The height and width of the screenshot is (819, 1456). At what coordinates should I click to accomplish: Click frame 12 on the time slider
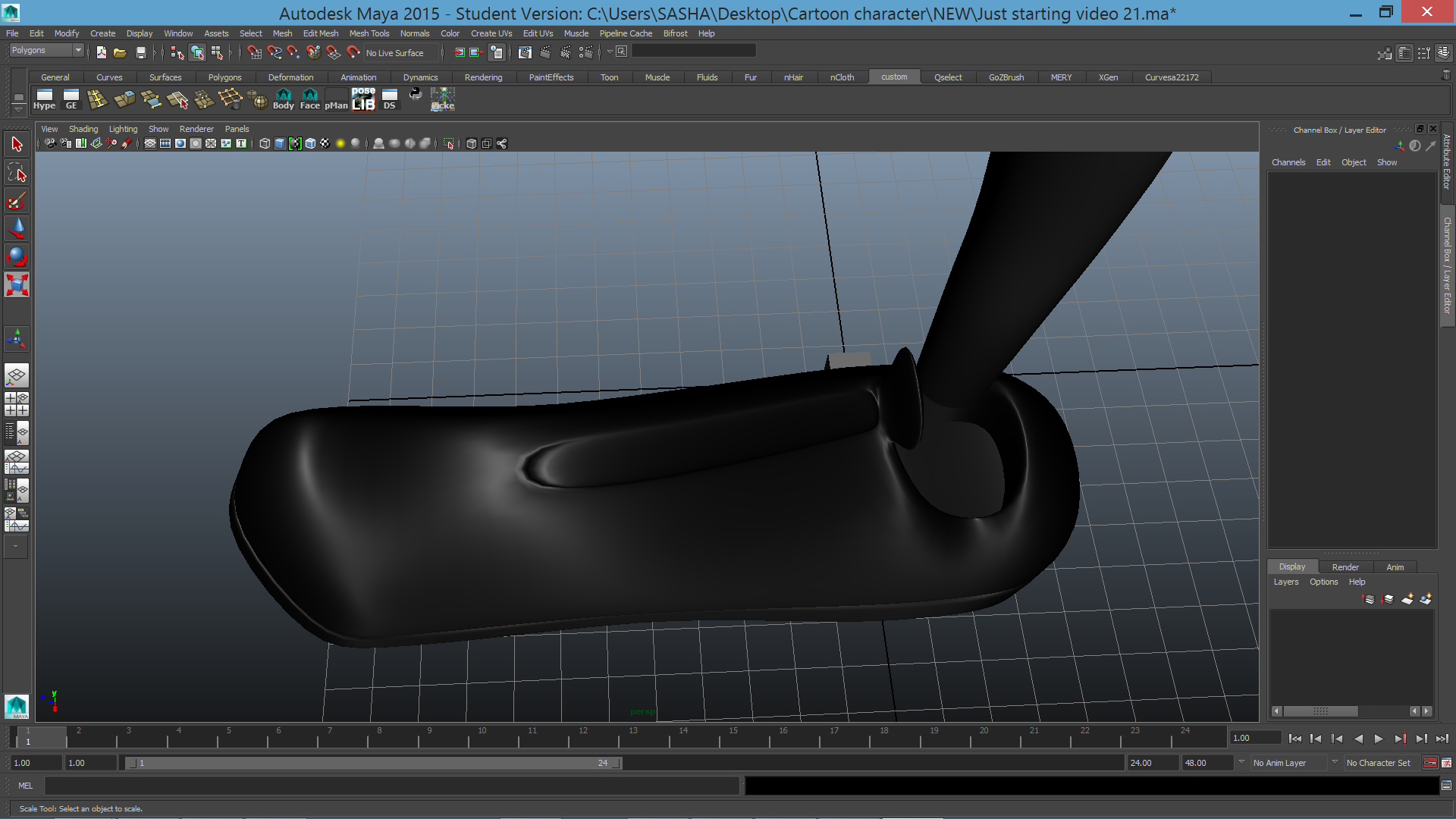pyautogui.click(x=583, y=736)
